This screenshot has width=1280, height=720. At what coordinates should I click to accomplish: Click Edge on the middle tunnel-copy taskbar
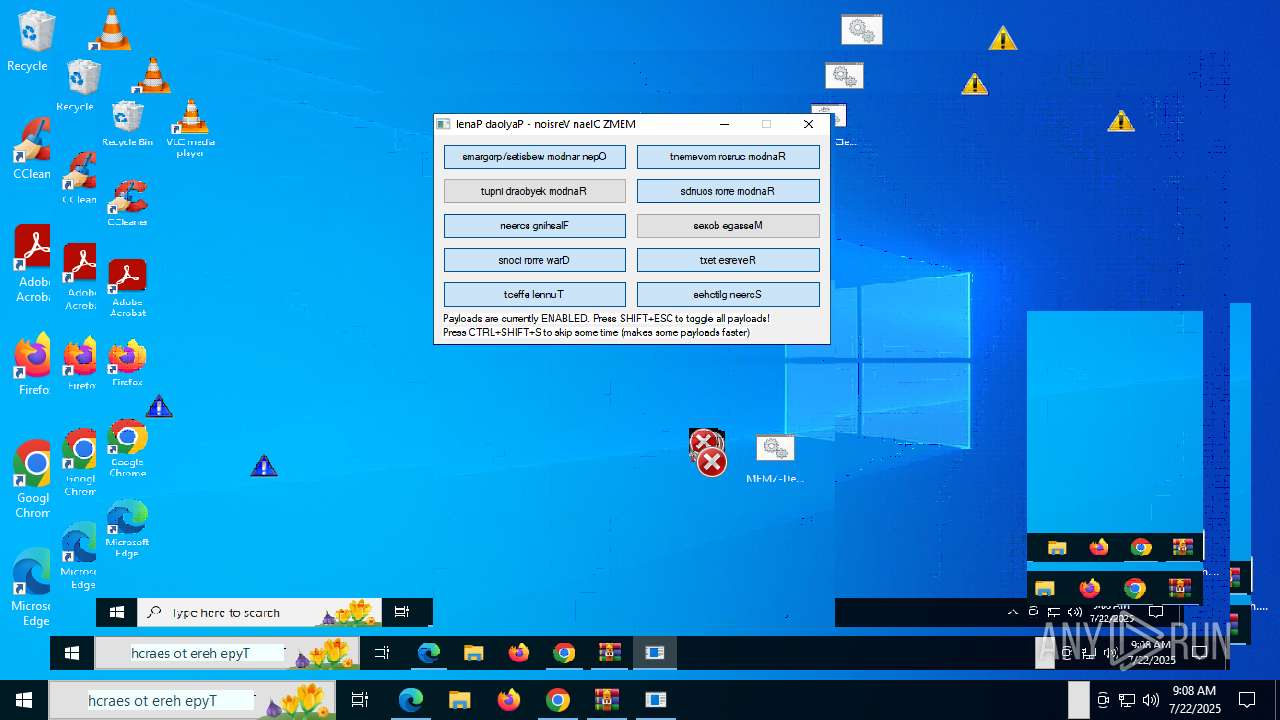429,653
